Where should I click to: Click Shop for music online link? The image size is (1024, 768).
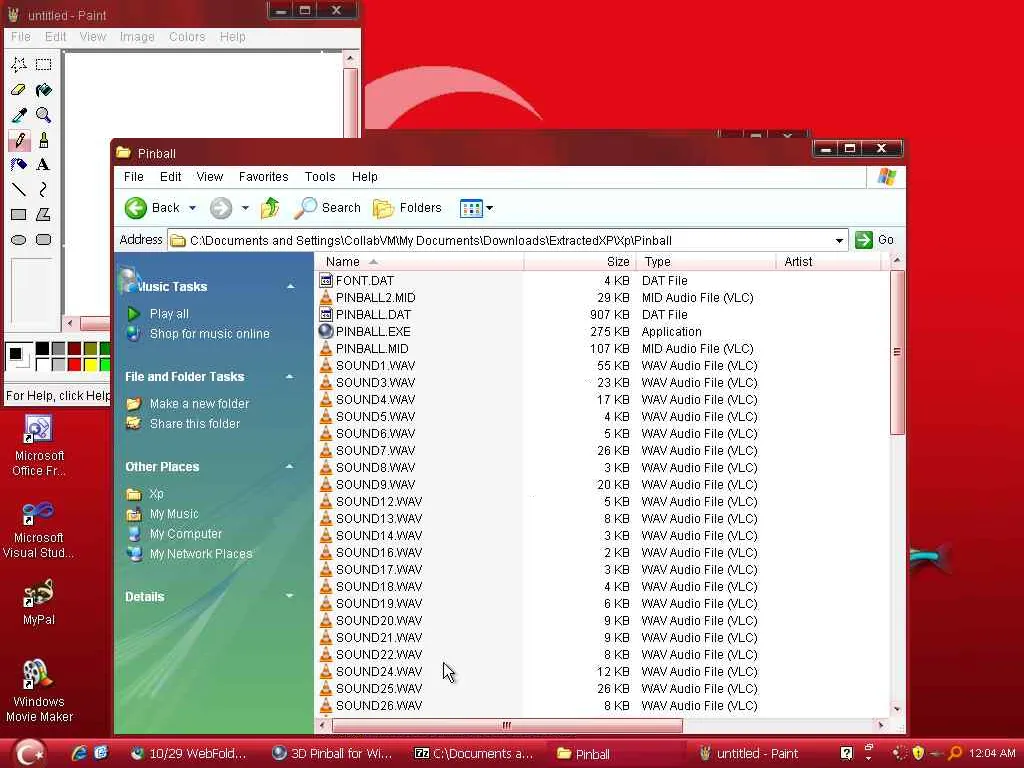(x=210, y=334)
